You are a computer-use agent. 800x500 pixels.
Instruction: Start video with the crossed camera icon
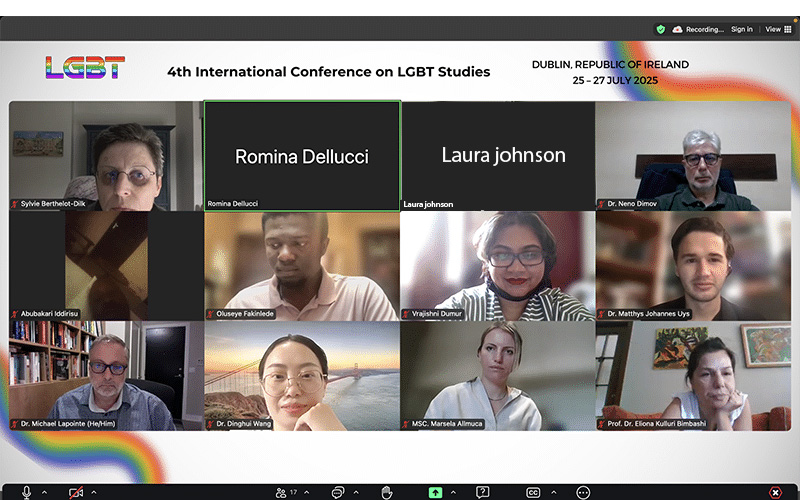point(76,492)
